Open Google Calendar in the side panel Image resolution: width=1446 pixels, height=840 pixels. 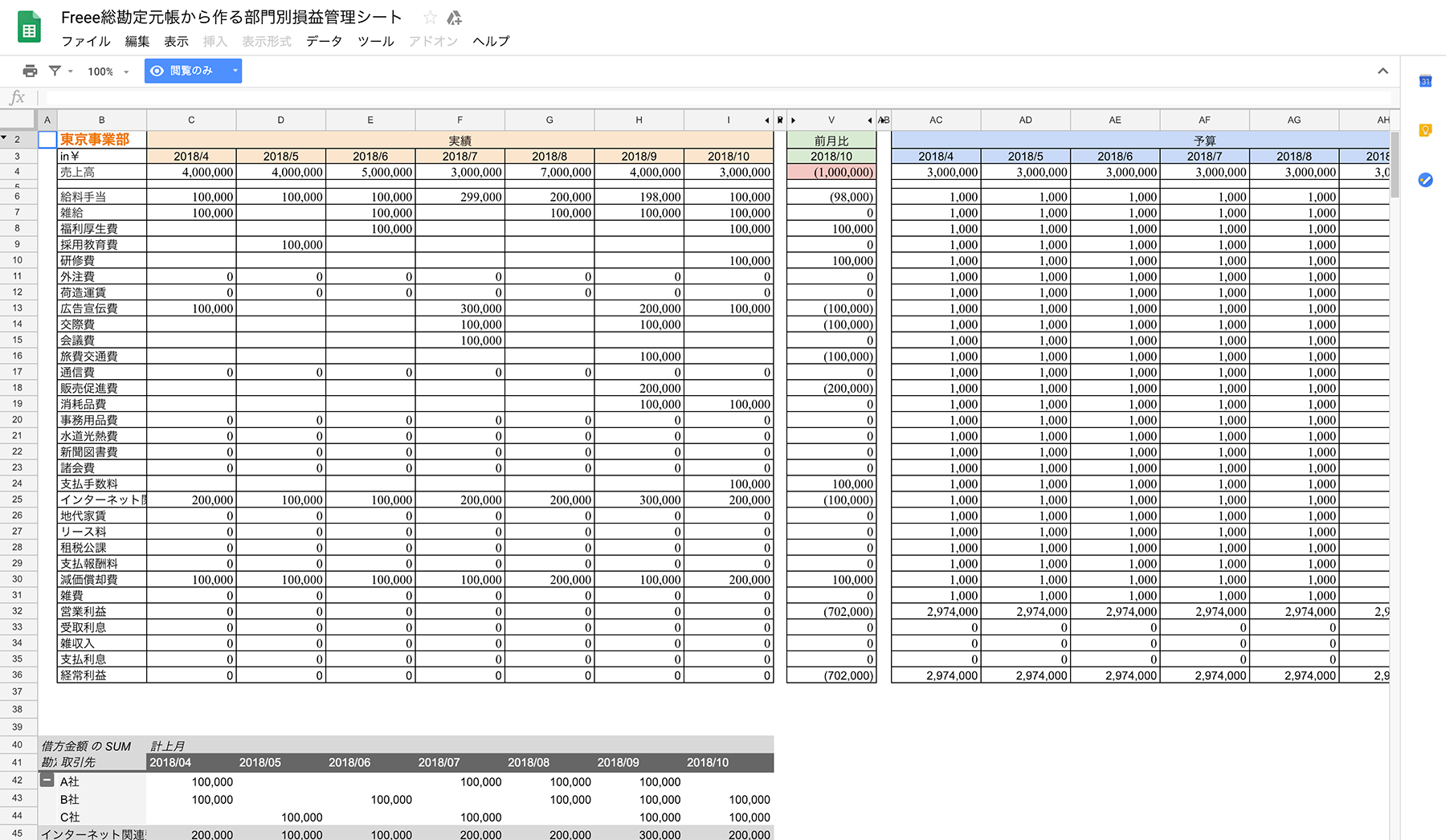coord(1425,81)
